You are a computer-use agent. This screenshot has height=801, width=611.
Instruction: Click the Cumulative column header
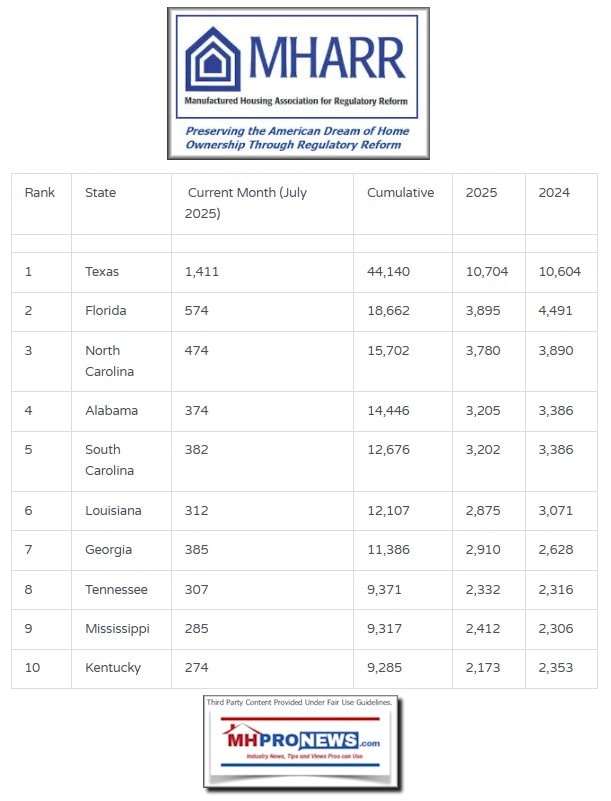(400, 193)
